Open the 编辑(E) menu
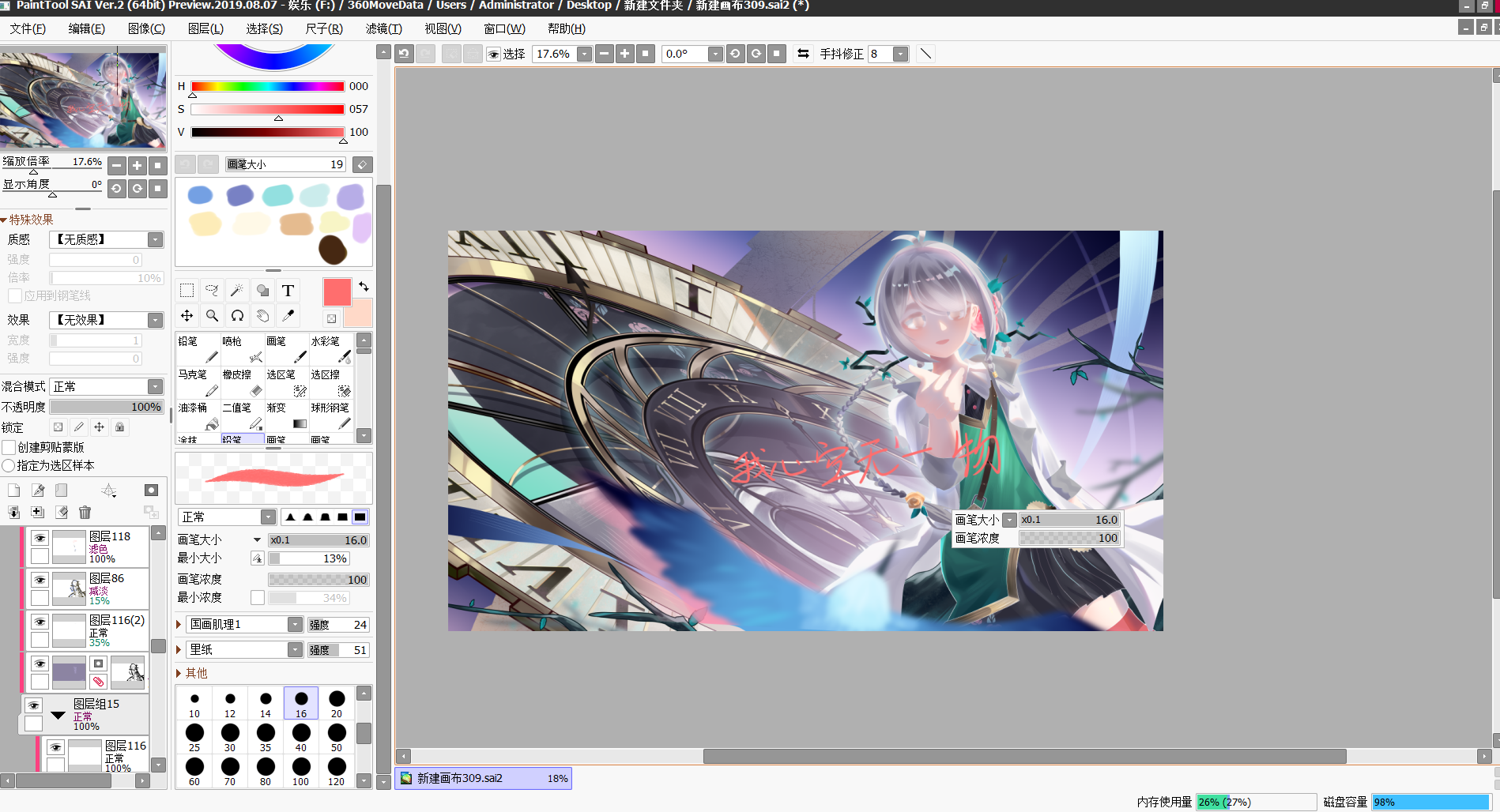This screenshot has height=812, width=1500. (x=86, y=28)
